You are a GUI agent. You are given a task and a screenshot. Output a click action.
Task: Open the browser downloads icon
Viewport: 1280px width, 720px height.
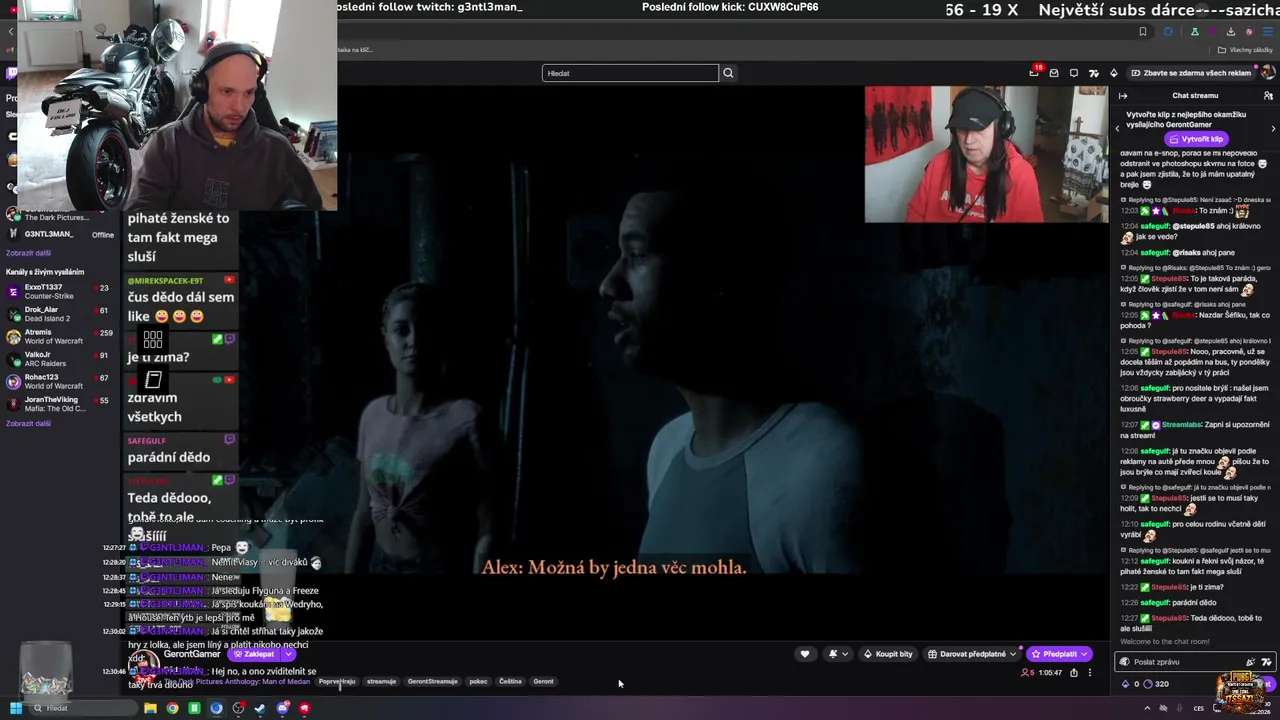tap(1231, 31)
